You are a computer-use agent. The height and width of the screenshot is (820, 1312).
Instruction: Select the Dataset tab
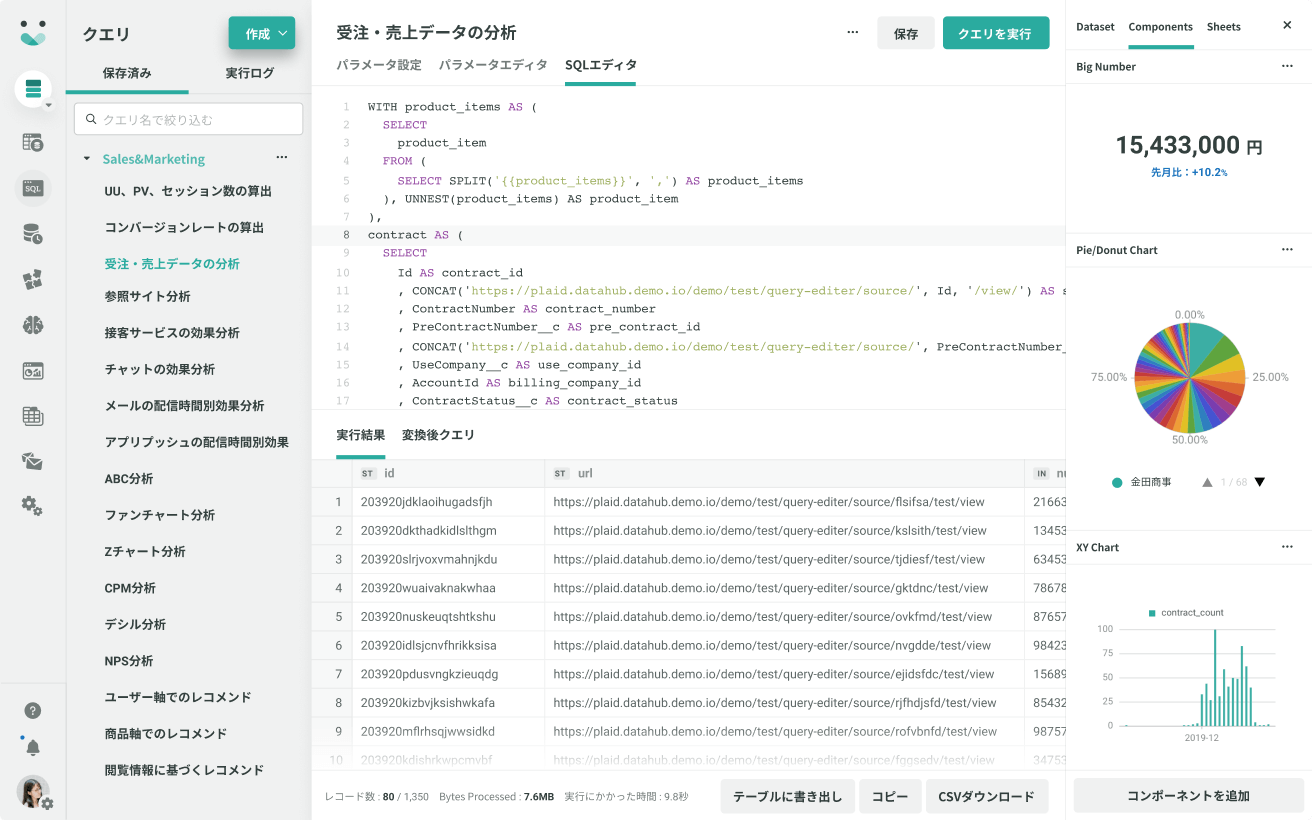[x=1095, y=27]
